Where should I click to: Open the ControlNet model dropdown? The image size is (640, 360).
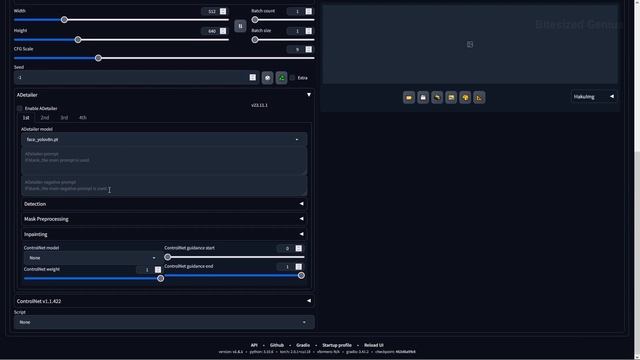click(x=91, y=258)
